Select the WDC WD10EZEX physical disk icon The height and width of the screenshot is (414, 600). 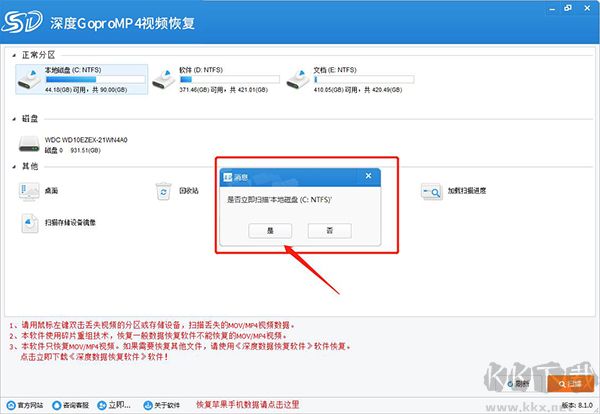(x=29, y=144)
